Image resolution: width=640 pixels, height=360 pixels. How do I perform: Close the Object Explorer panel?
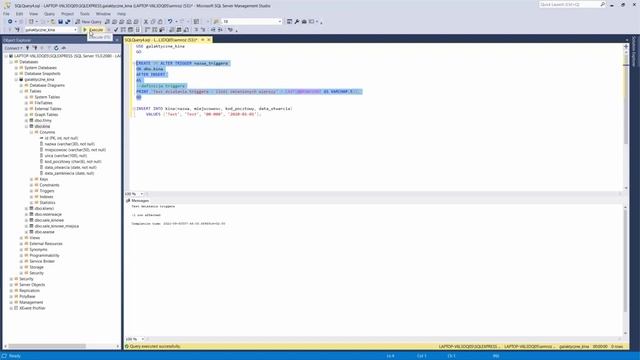pos(117,40)
